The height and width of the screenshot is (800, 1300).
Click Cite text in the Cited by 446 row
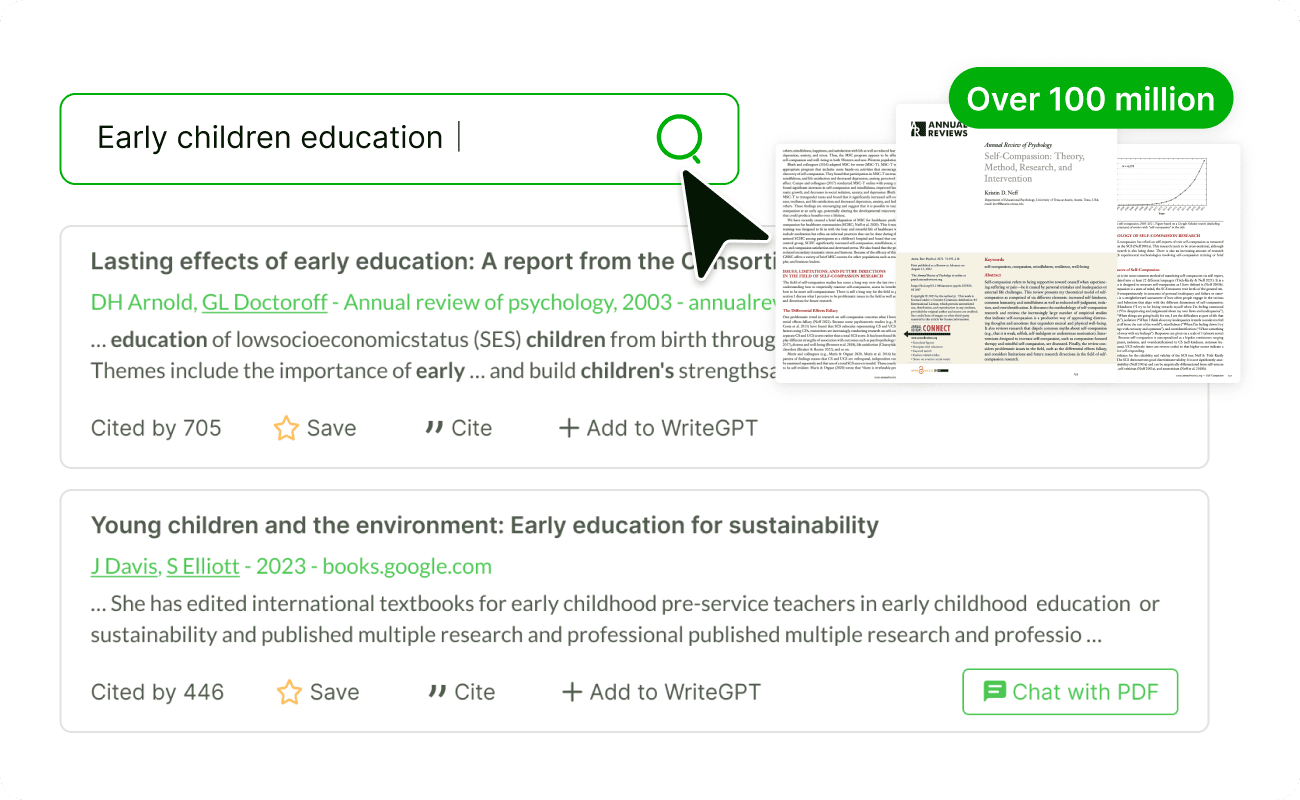(474, 692)
